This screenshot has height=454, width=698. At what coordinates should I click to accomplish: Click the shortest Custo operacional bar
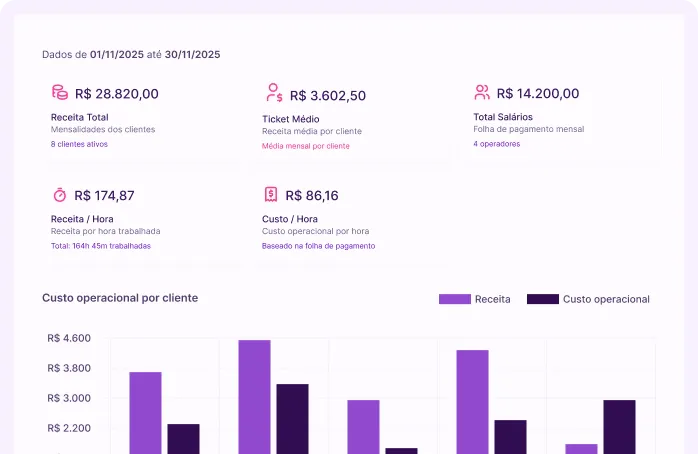click(x=401, y=450)
